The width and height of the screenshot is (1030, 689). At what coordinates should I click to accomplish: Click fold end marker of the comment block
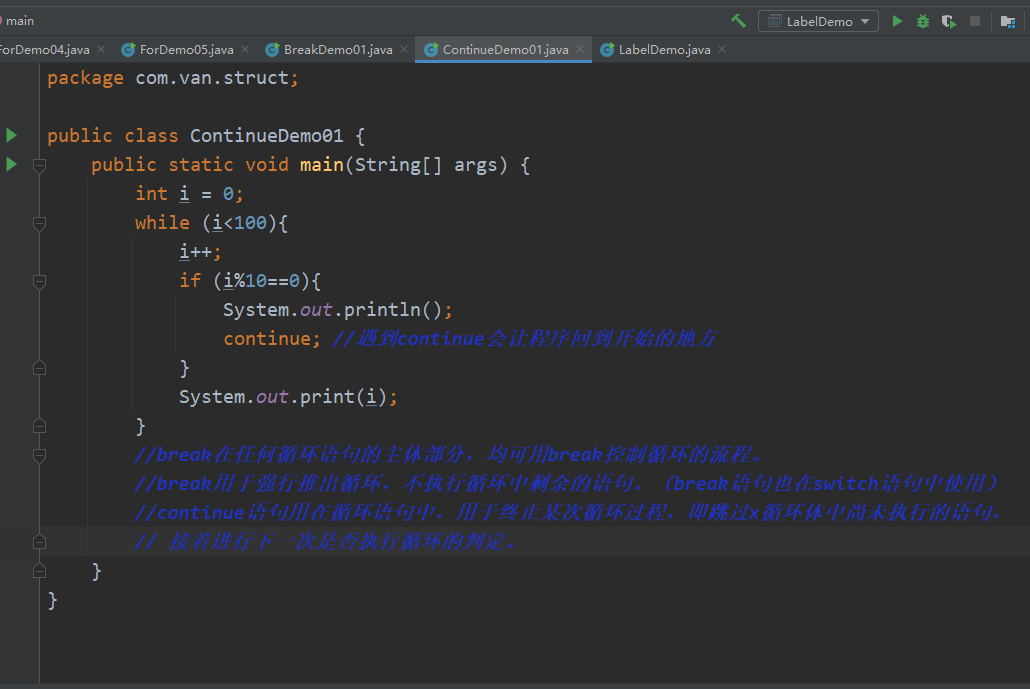[39, 542]
